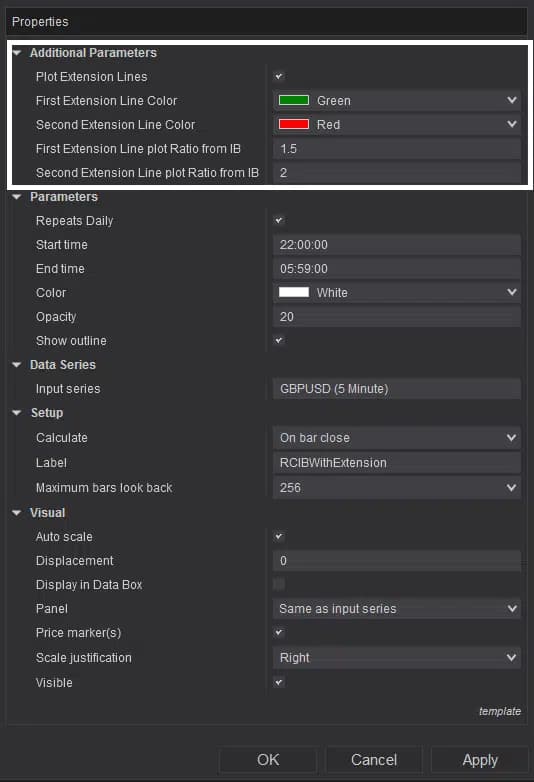Toggle the Repeats Daily checkbox
Image resolution: width=534 pixels, height=782 pixels.
[x=279, y=220]
